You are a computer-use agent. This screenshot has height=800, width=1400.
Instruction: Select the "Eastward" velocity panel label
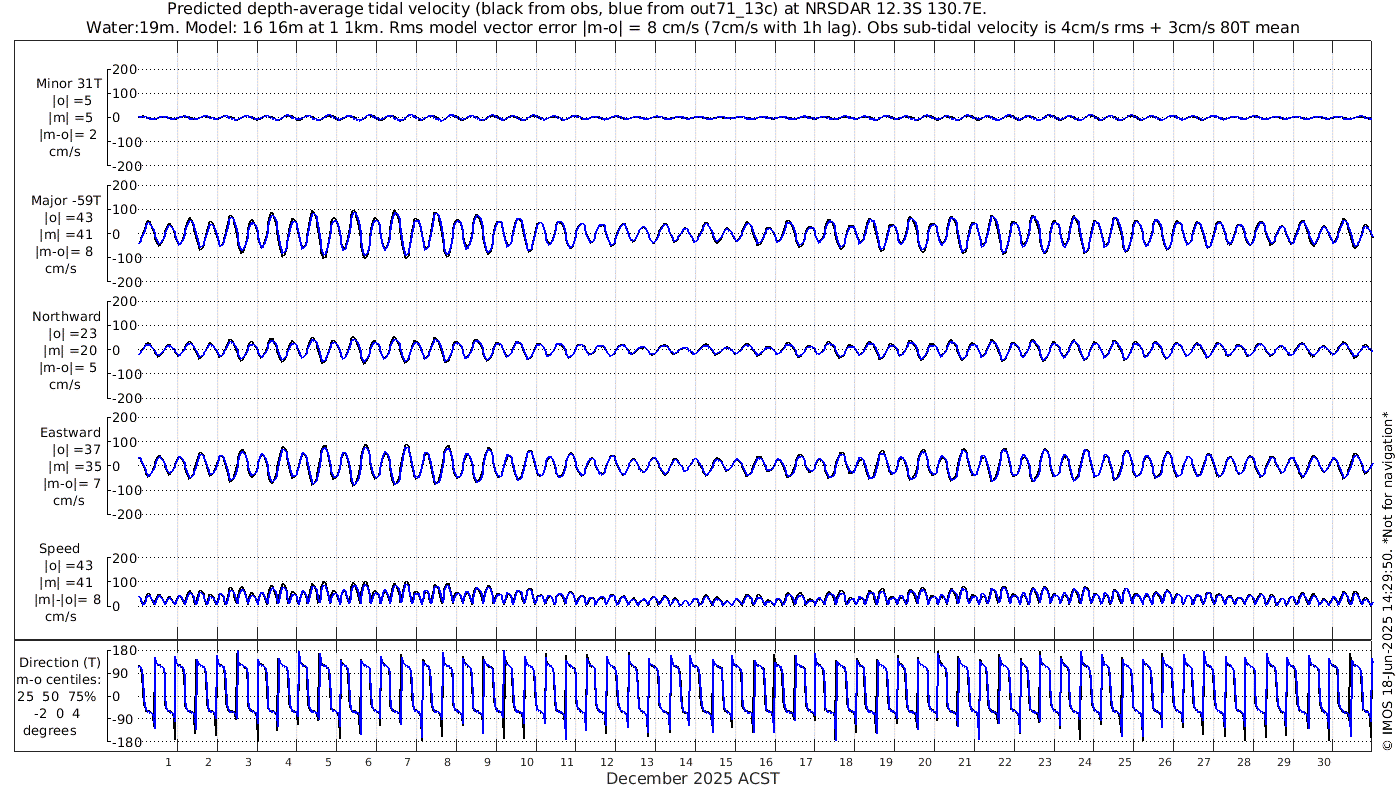pyautogui.click(x=70, y=432)
